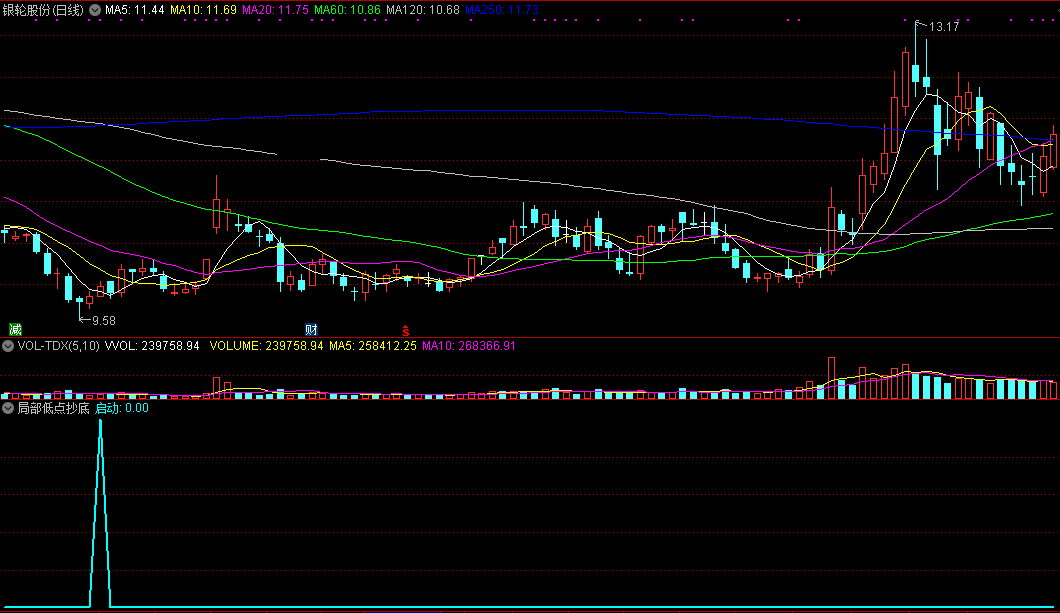Select the 银轮股份(日线) chart title
This screenshot has height=613, width=1060.
coord(43,10)
